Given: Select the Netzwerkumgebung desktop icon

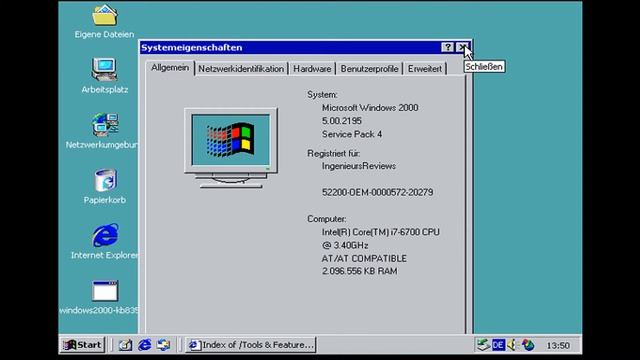Looking at the screenshot, I should pos(105,124).
